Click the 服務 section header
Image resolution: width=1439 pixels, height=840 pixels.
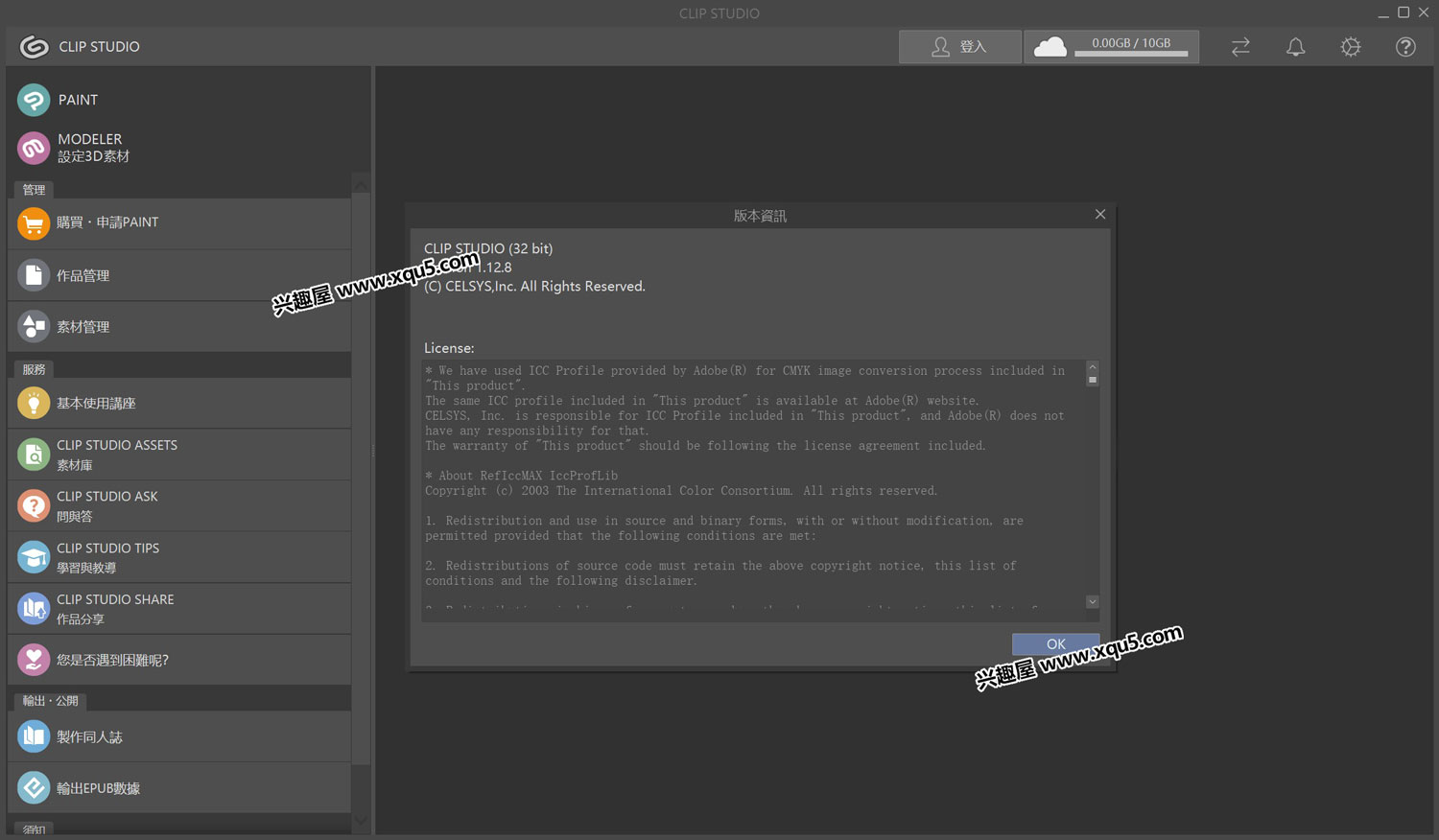click(x=34, y=369)
